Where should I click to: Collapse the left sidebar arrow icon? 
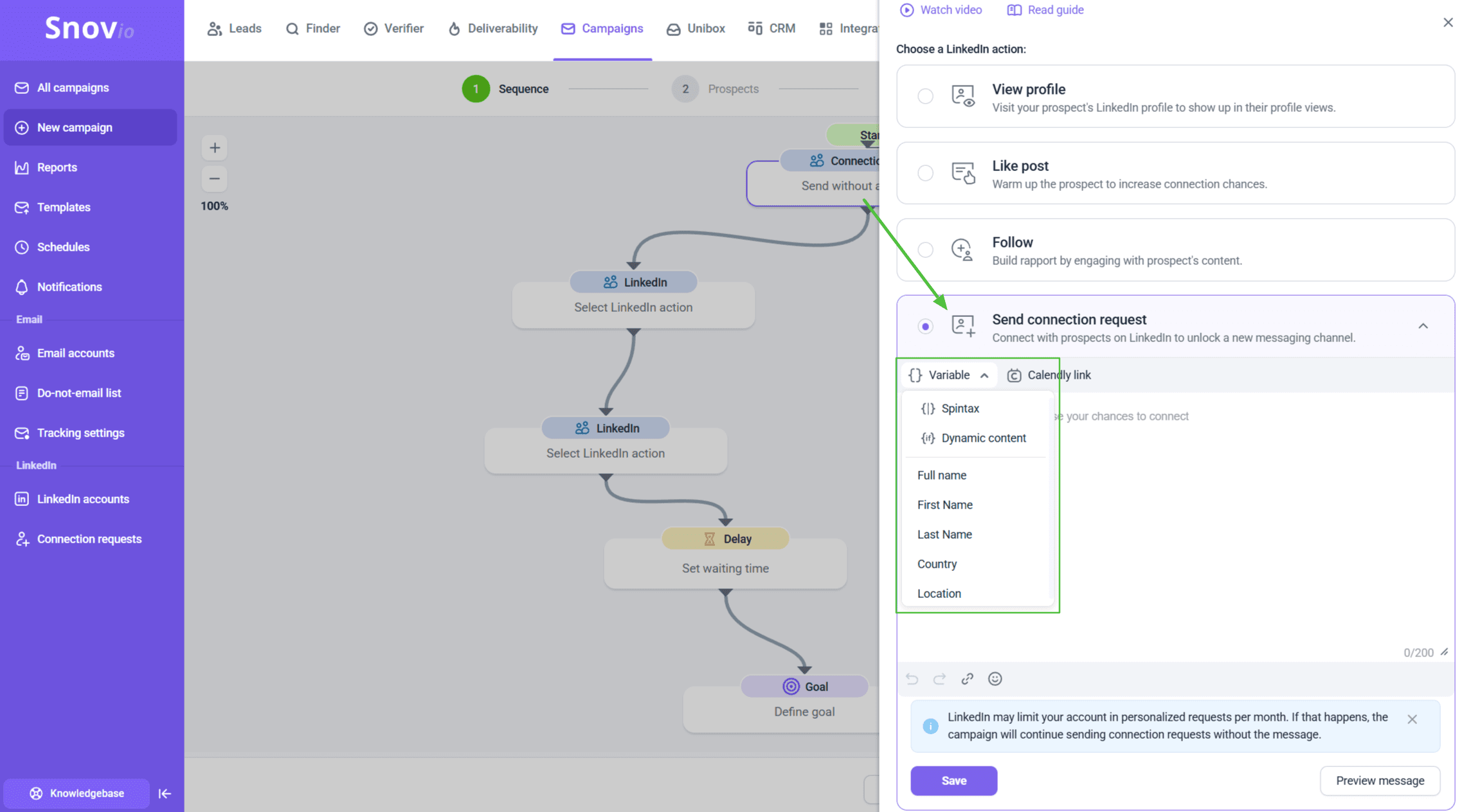(165, 793)
